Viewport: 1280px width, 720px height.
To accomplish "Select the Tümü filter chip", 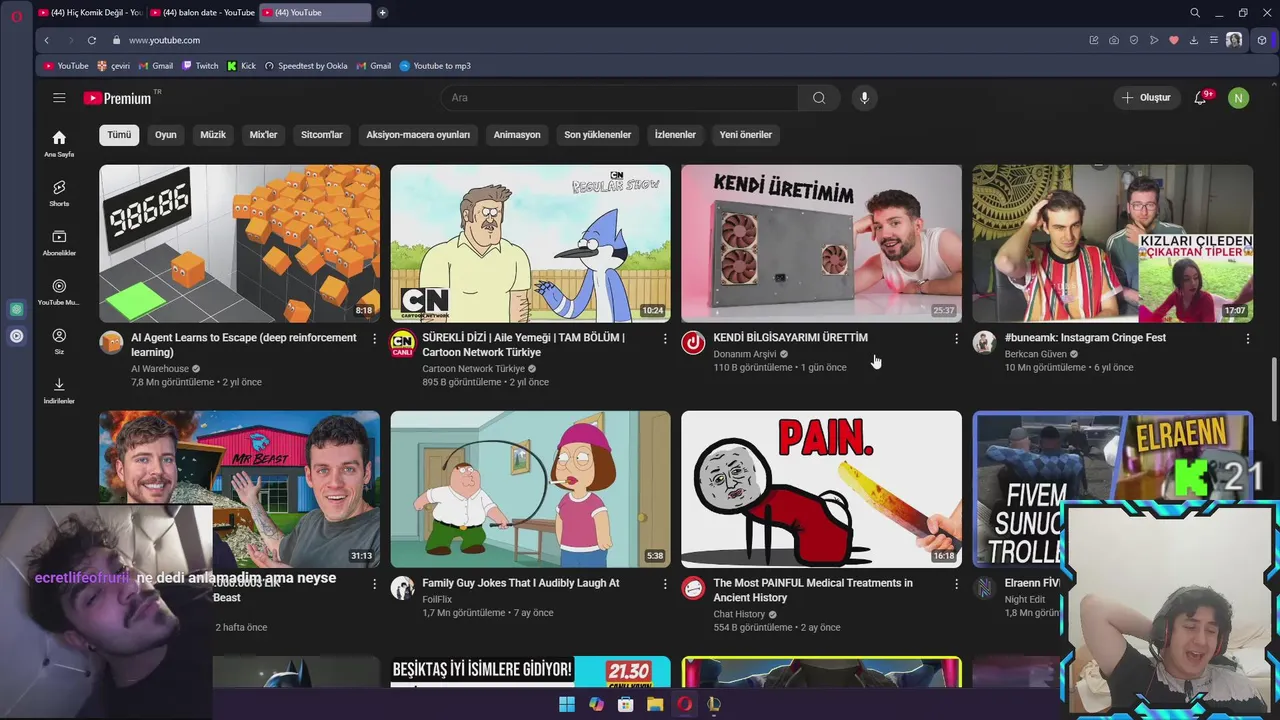I will pos(120,135).
